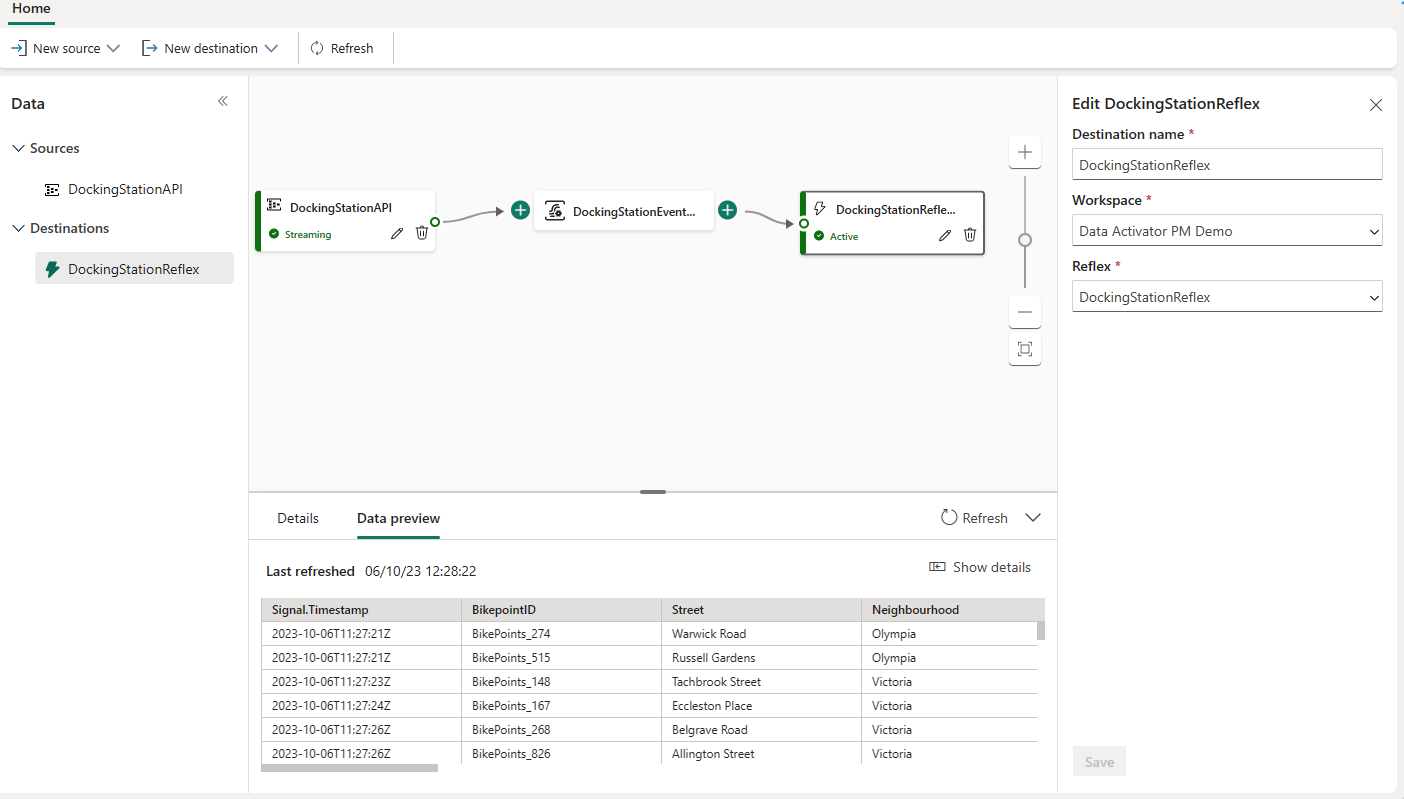Select the BikePoints_268 cell
Screen dimensions: 1404x799
point(561,730)
